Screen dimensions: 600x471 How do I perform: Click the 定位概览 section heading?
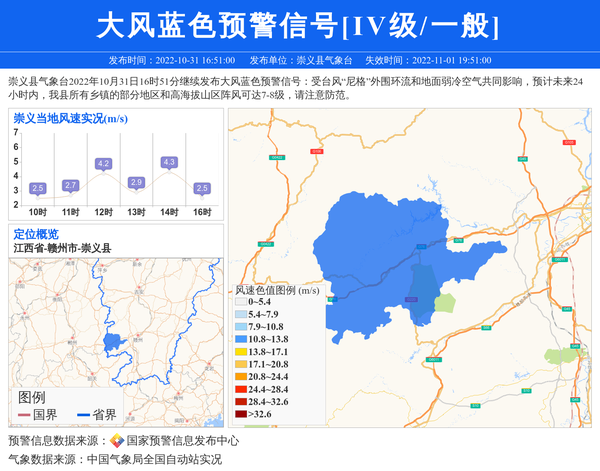36,234
